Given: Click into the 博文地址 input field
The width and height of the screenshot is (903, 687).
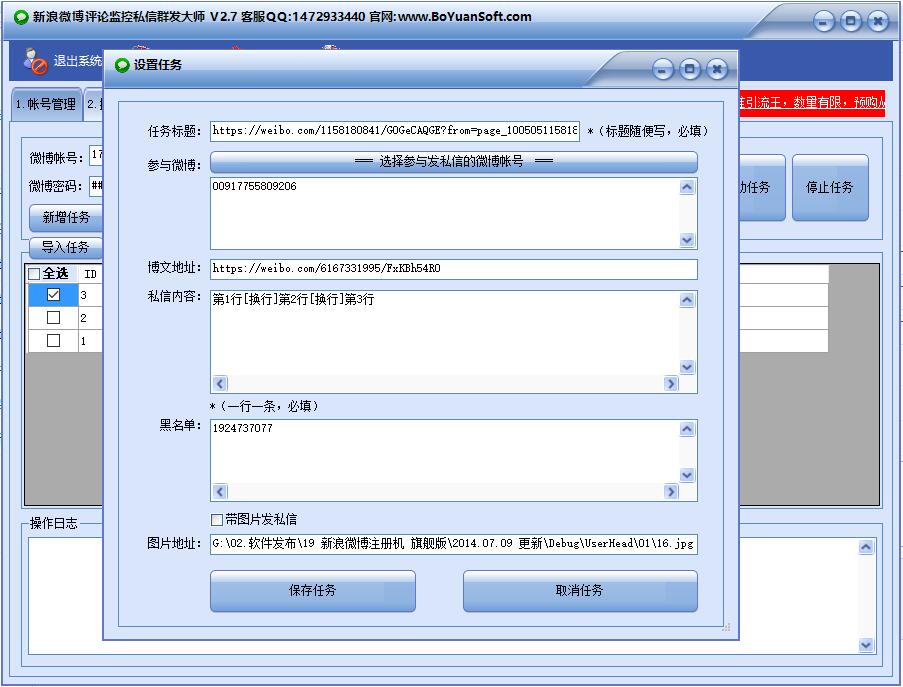Looking at the screenshot, I should coord(454,269).
